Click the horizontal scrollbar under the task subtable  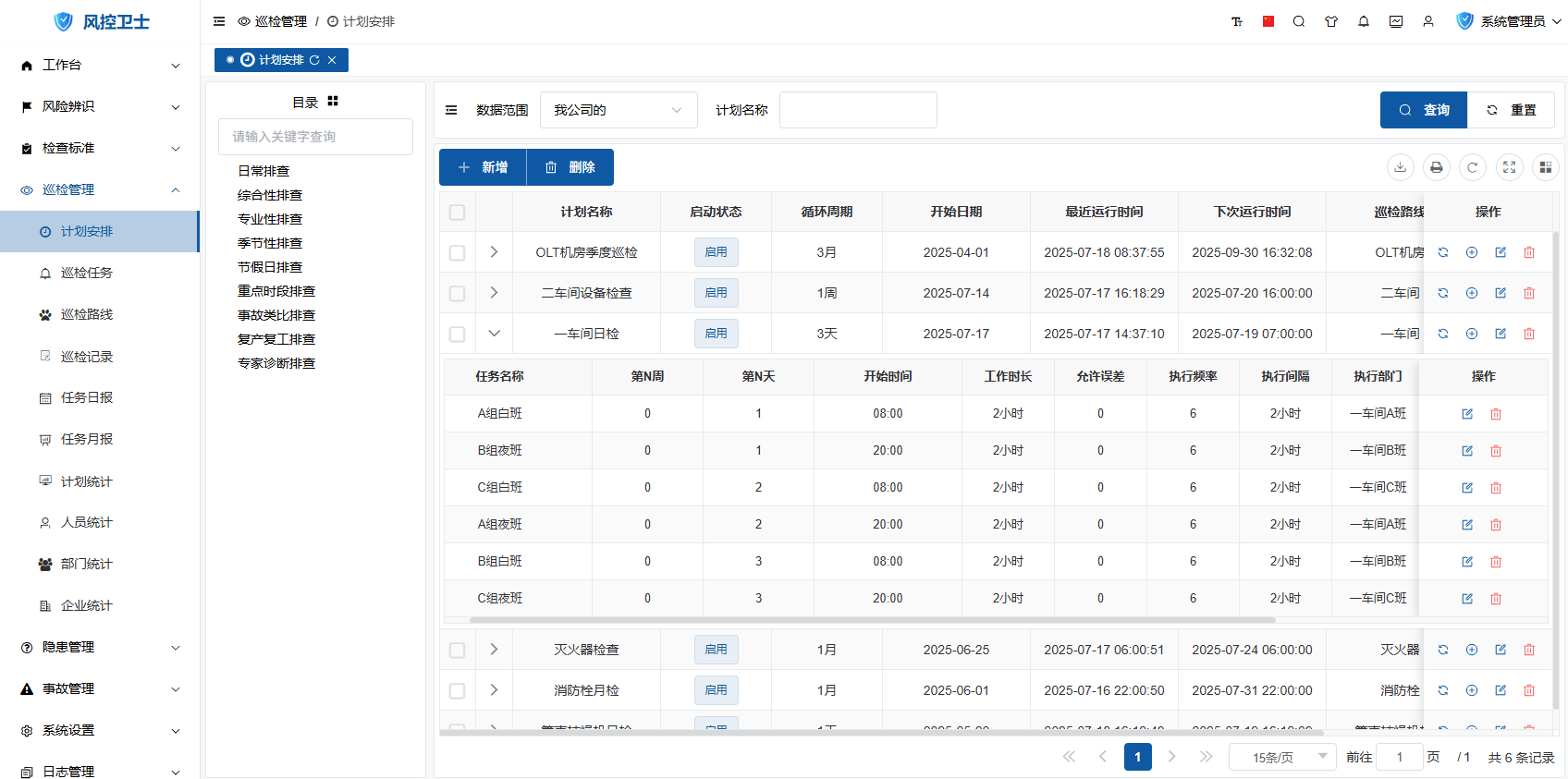click(871, 620)
